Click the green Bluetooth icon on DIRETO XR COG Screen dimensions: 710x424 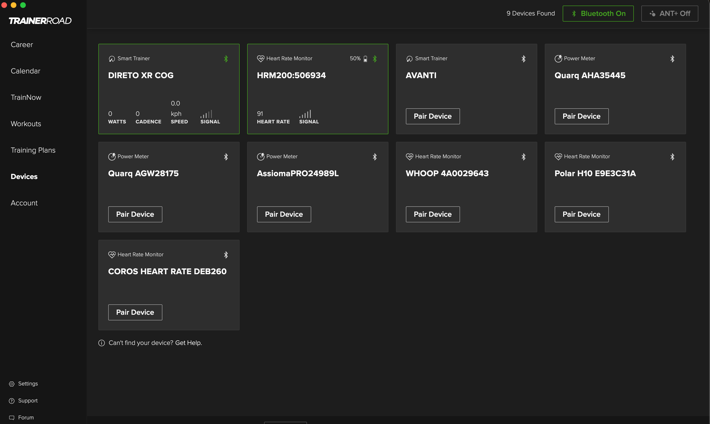click(226, 59)
